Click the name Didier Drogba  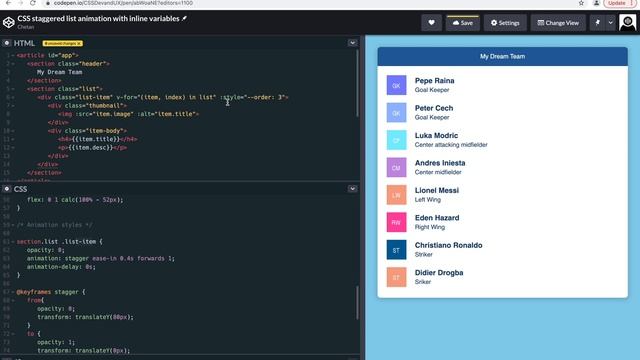439,273
